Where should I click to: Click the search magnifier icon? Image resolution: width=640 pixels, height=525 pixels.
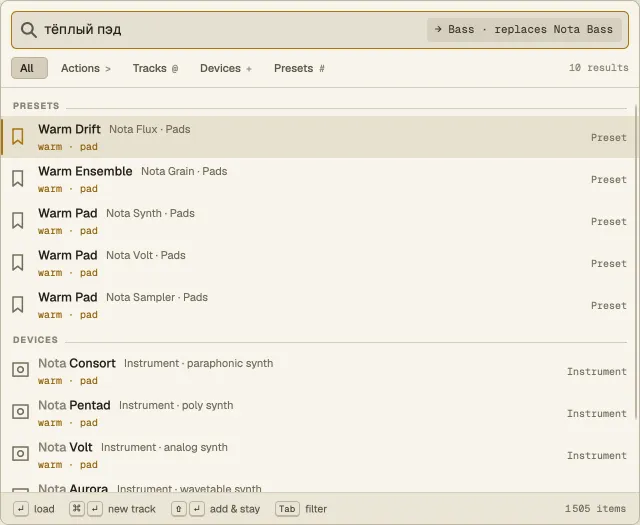[29, 30]
